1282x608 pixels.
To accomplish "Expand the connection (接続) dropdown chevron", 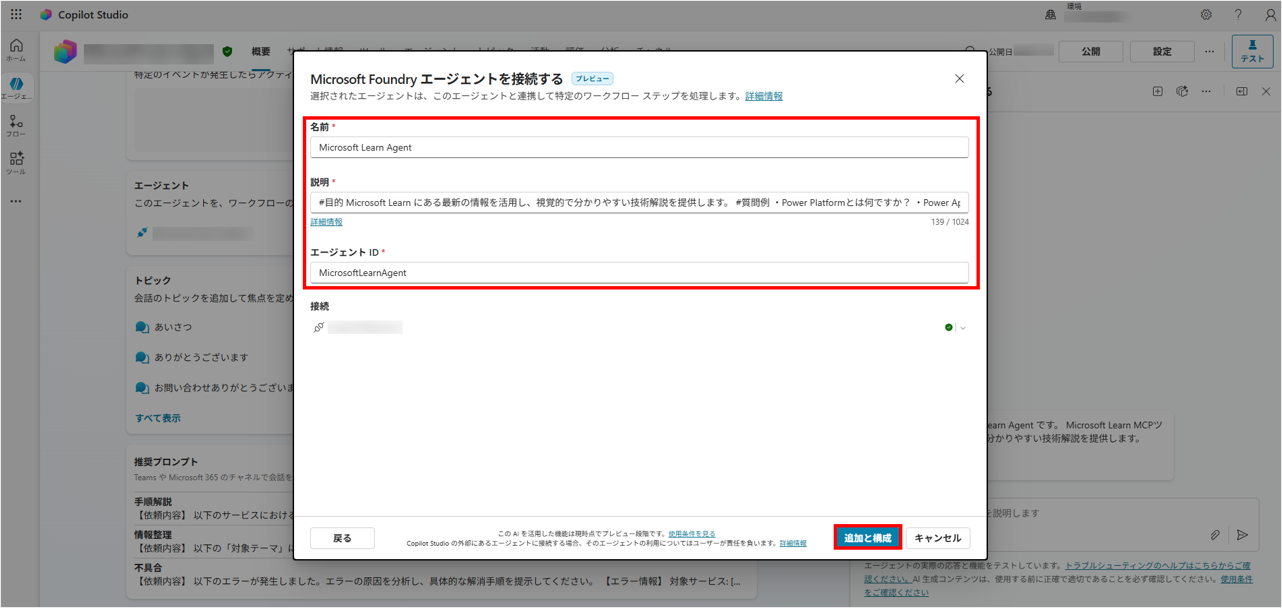I will 963,328.
